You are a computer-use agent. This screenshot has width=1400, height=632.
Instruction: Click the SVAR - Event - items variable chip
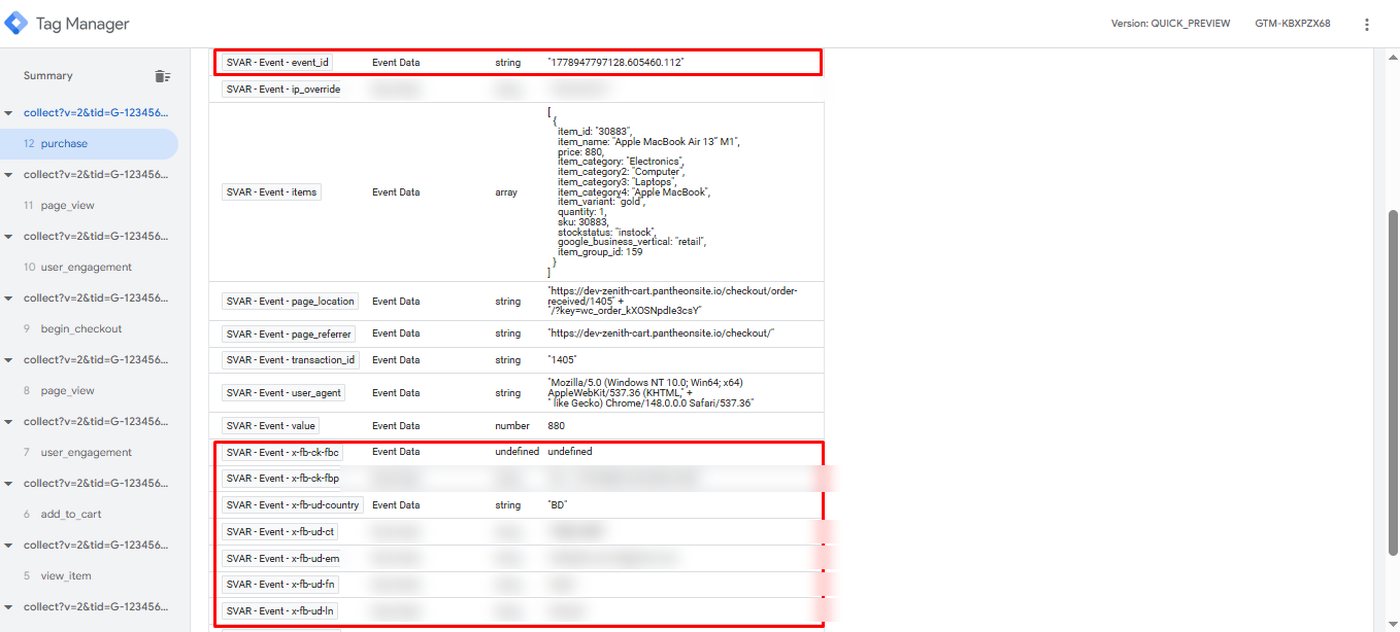pyautogui.click(x=271, y=192)
